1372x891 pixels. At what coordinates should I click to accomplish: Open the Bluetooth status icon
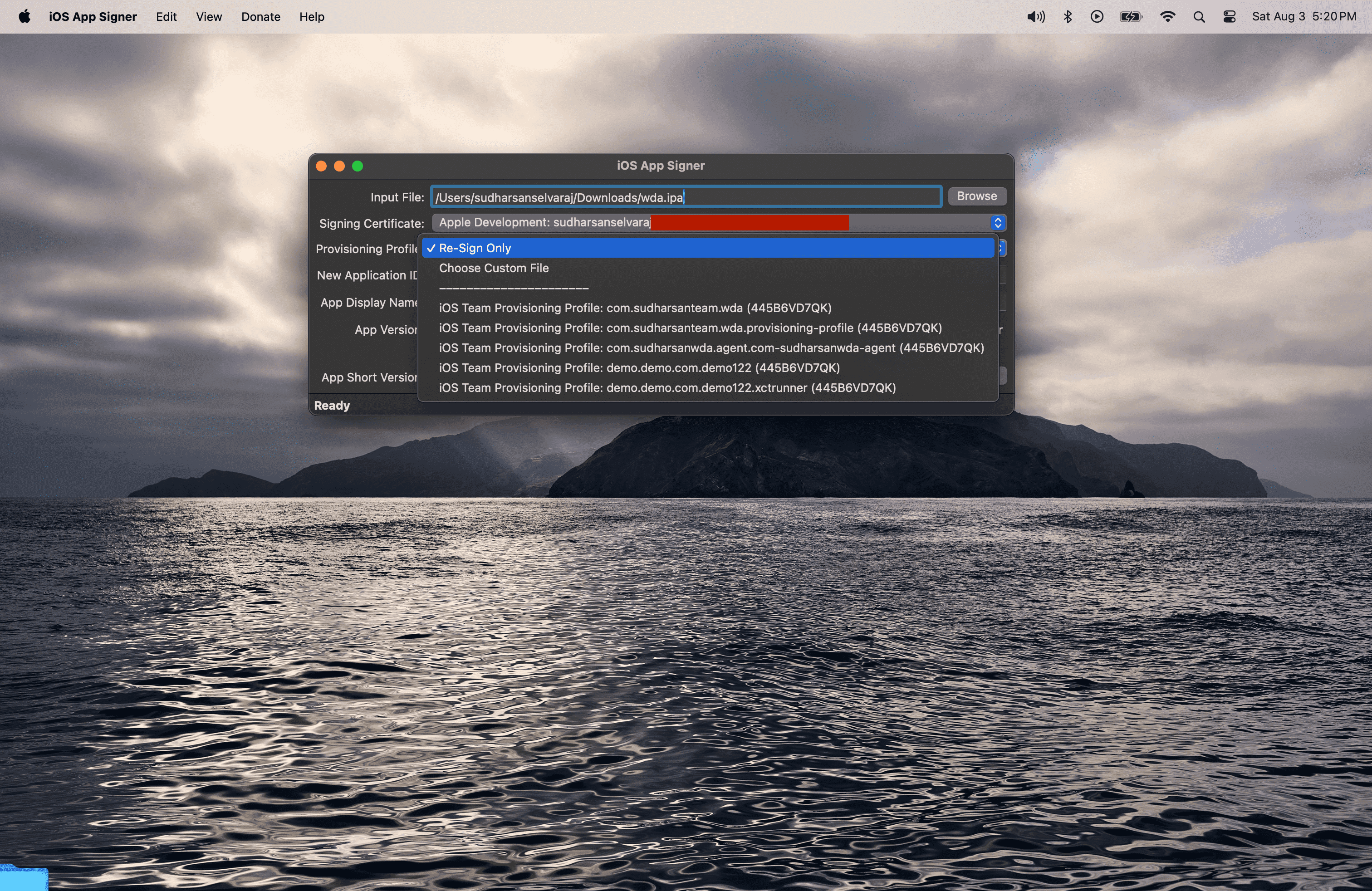(x=1067, y=16)
